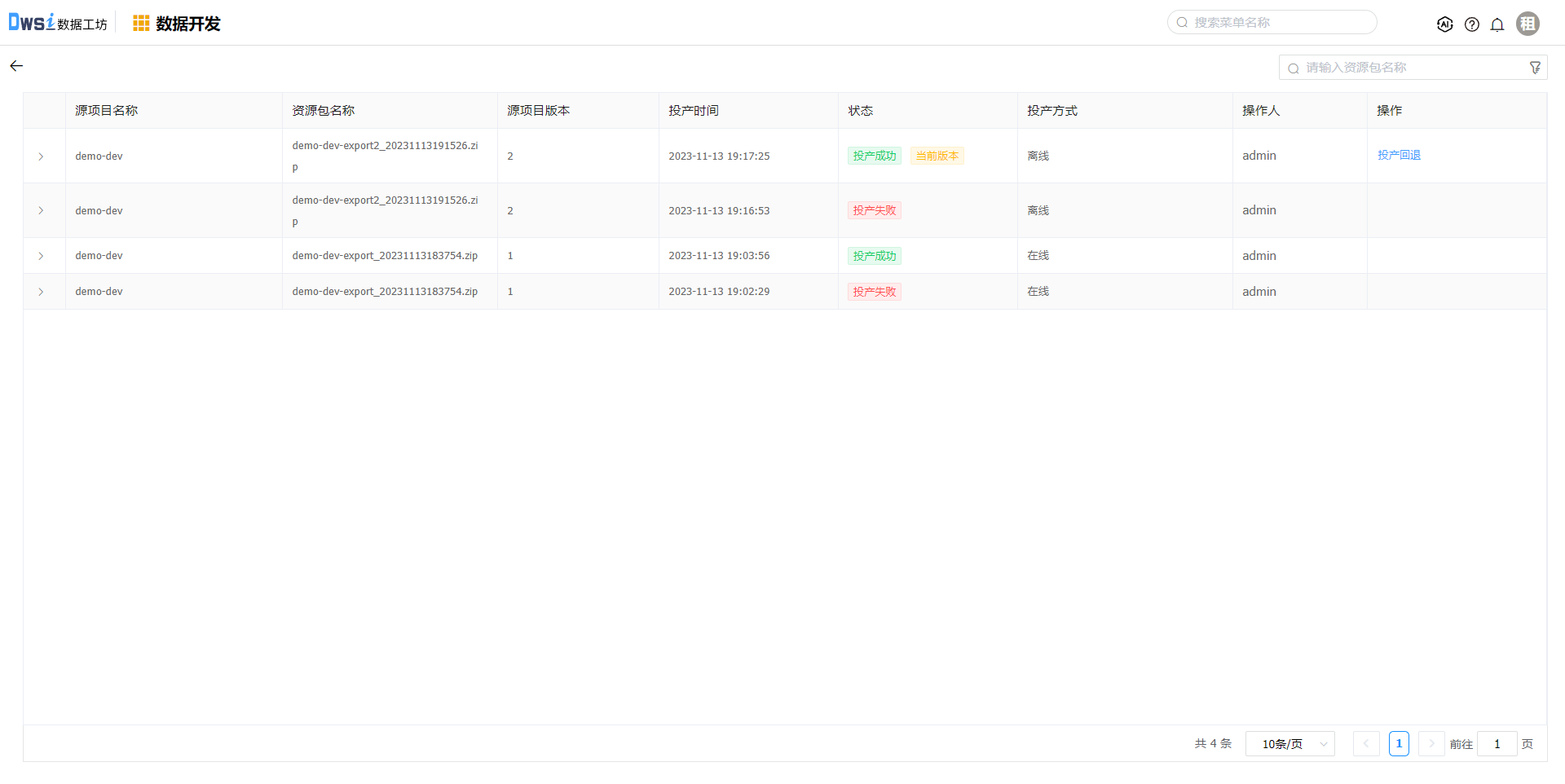1565x784 pixels.
Task: Open the notification bell
Action: coord(1497,24)
